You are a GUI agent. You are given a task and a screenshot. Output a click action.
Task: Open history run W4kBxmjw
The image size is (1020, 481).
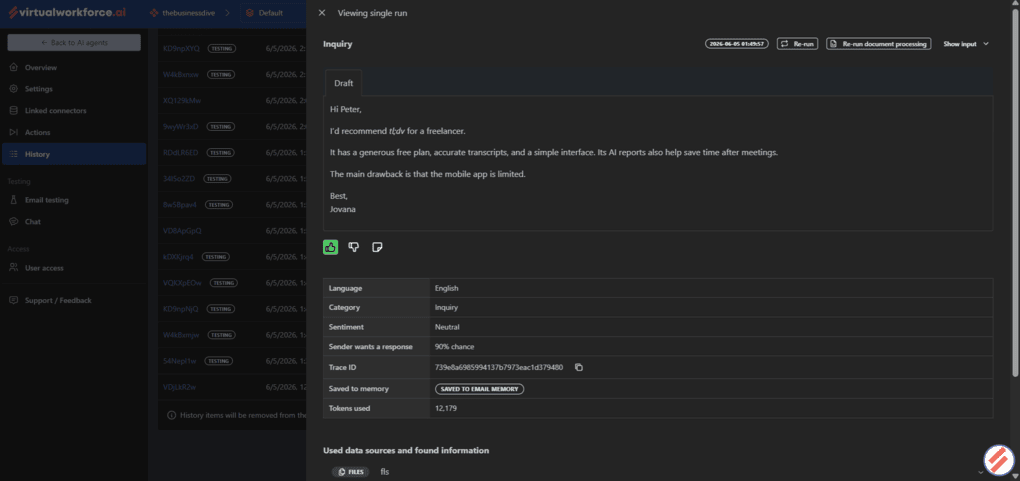pyautogui.click(x=181, y=335)
